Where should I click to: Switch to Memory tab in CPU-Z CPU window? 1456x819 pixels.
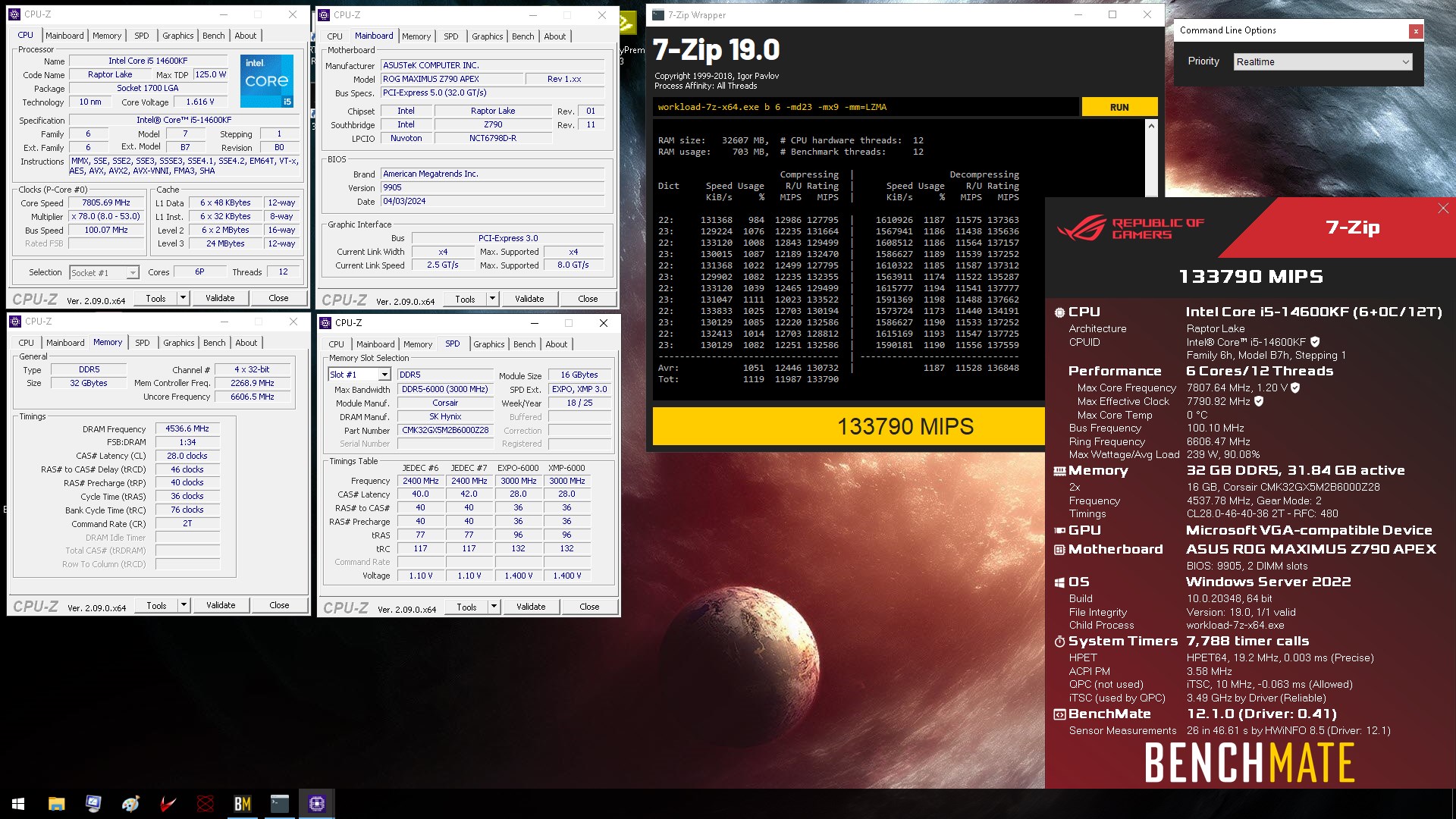[107, 36]
